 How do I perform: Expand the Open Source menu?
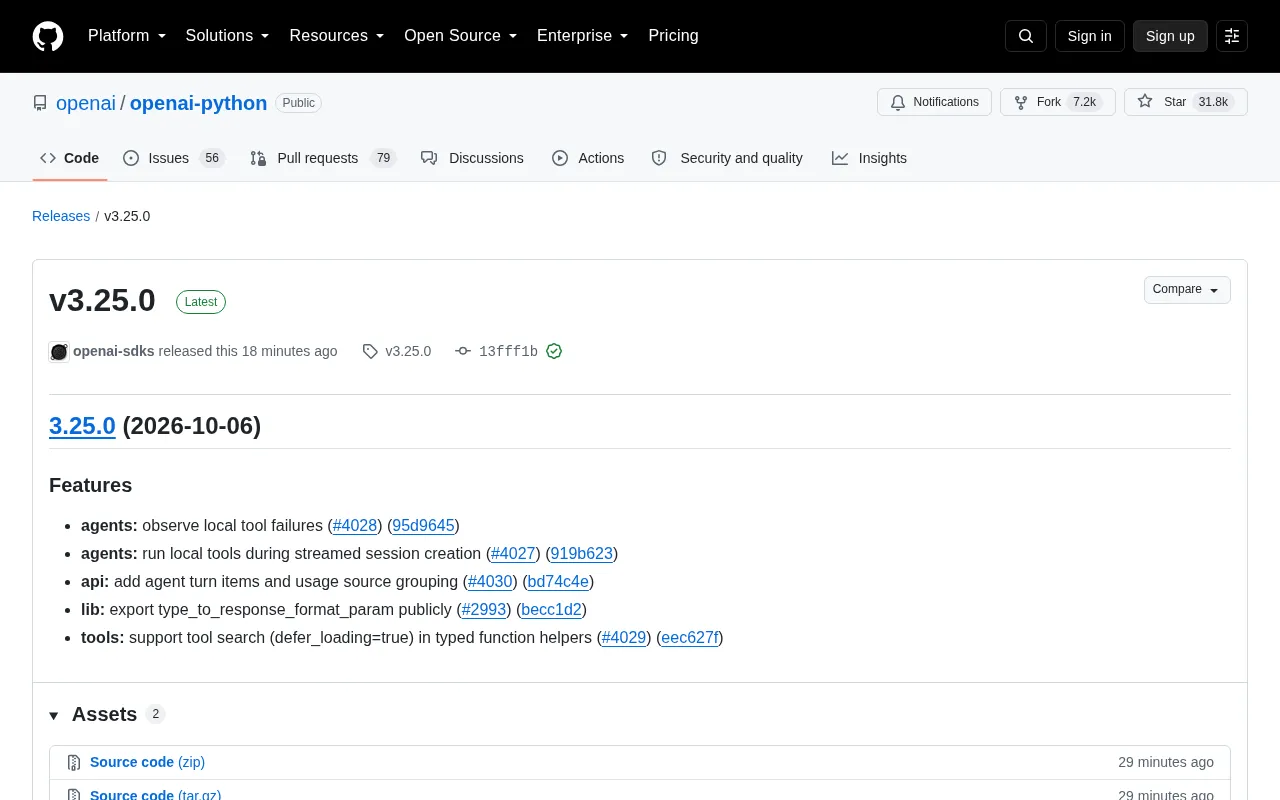click(461, 36)
